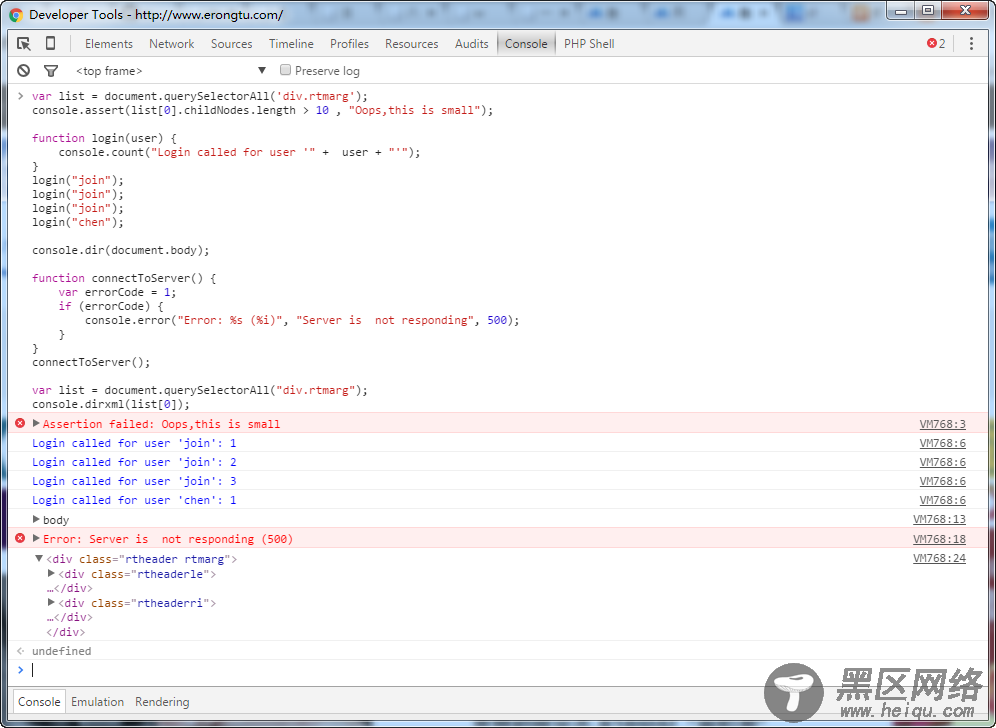Viewport: 996px width, 728px height.
Task: Select the bottom drawer Console tab
Action: tap(39, 701)
